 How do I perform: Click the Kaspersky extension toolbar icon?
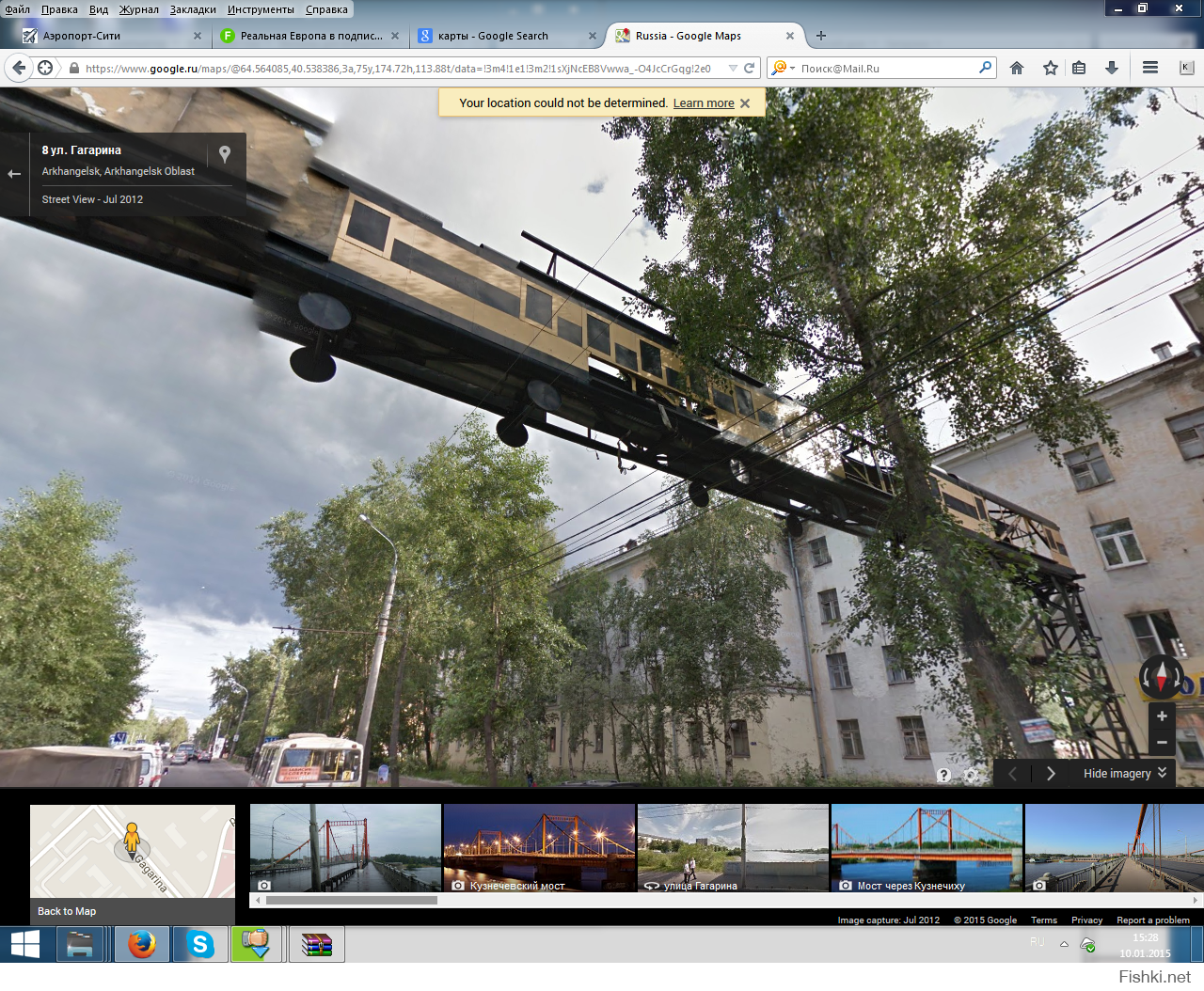1186,68
